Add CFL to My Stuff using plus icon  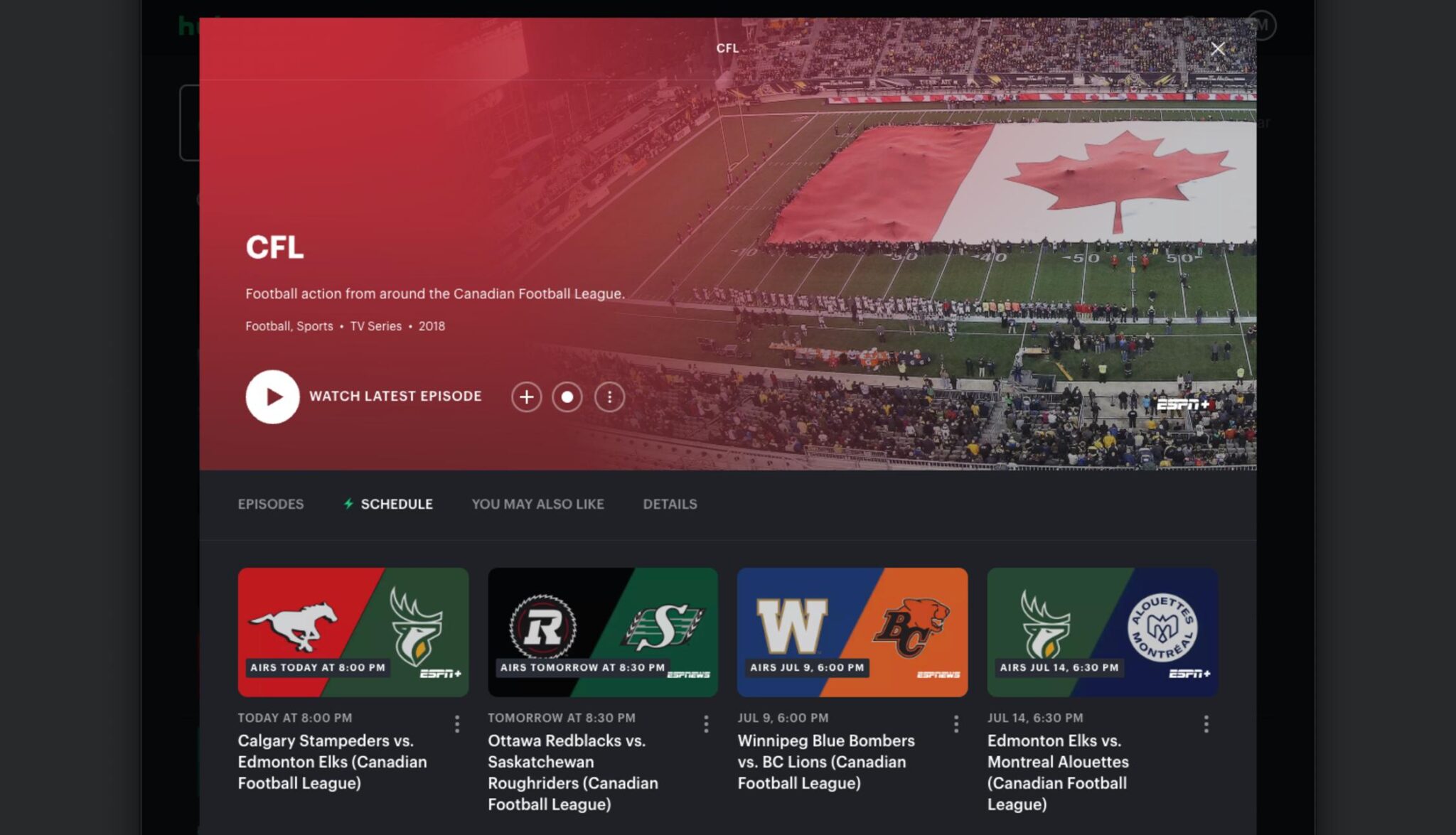pyautogui.click(x=527, y=397)
